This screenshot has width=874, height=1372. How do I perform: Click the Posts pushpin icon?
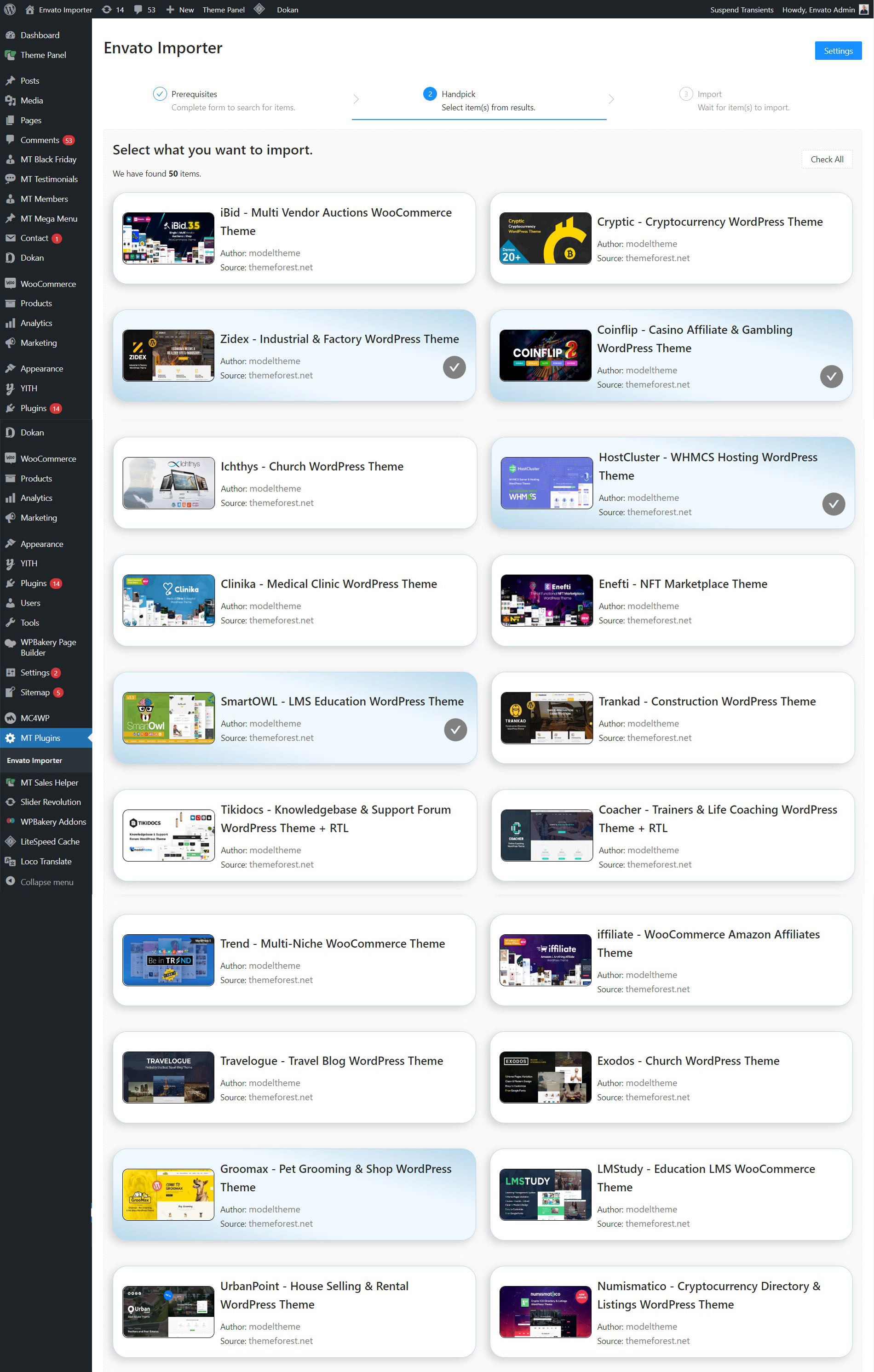click(x=10, y=81)
